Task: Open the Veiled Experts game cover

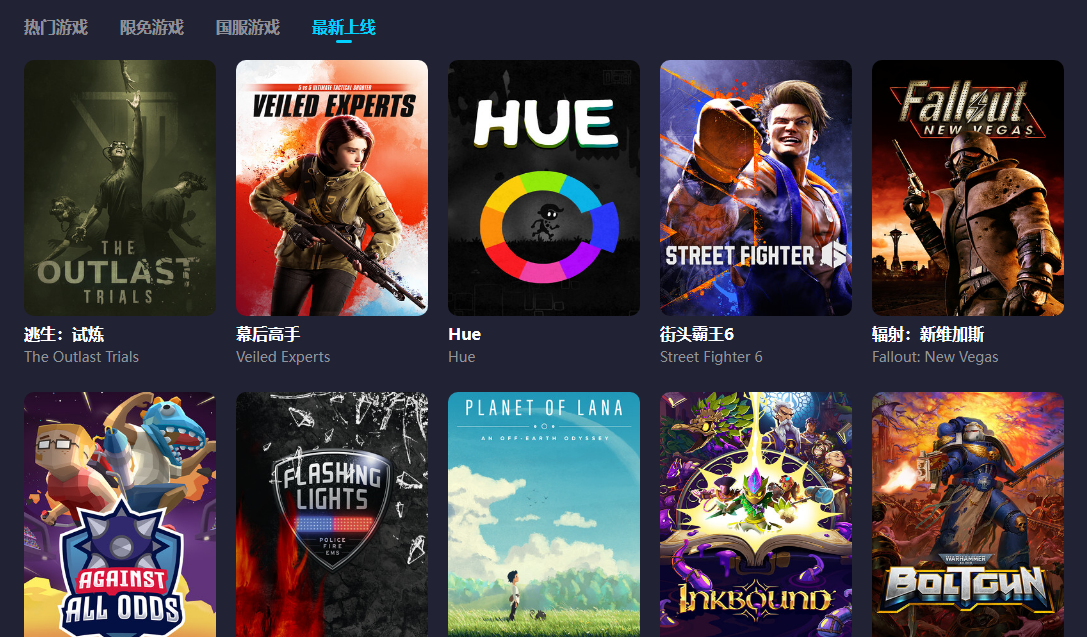Action: (x=332, y=188)
